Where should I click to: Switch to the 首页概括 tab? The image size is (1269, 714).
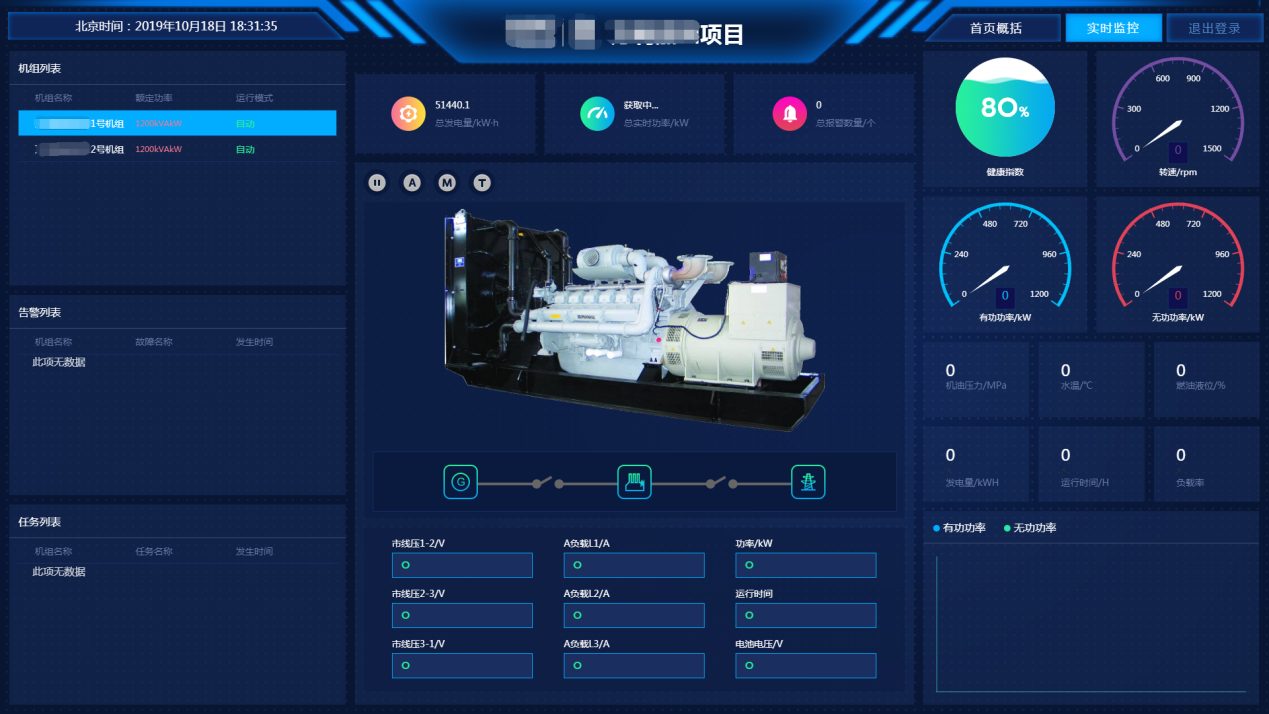coord(995,28)
